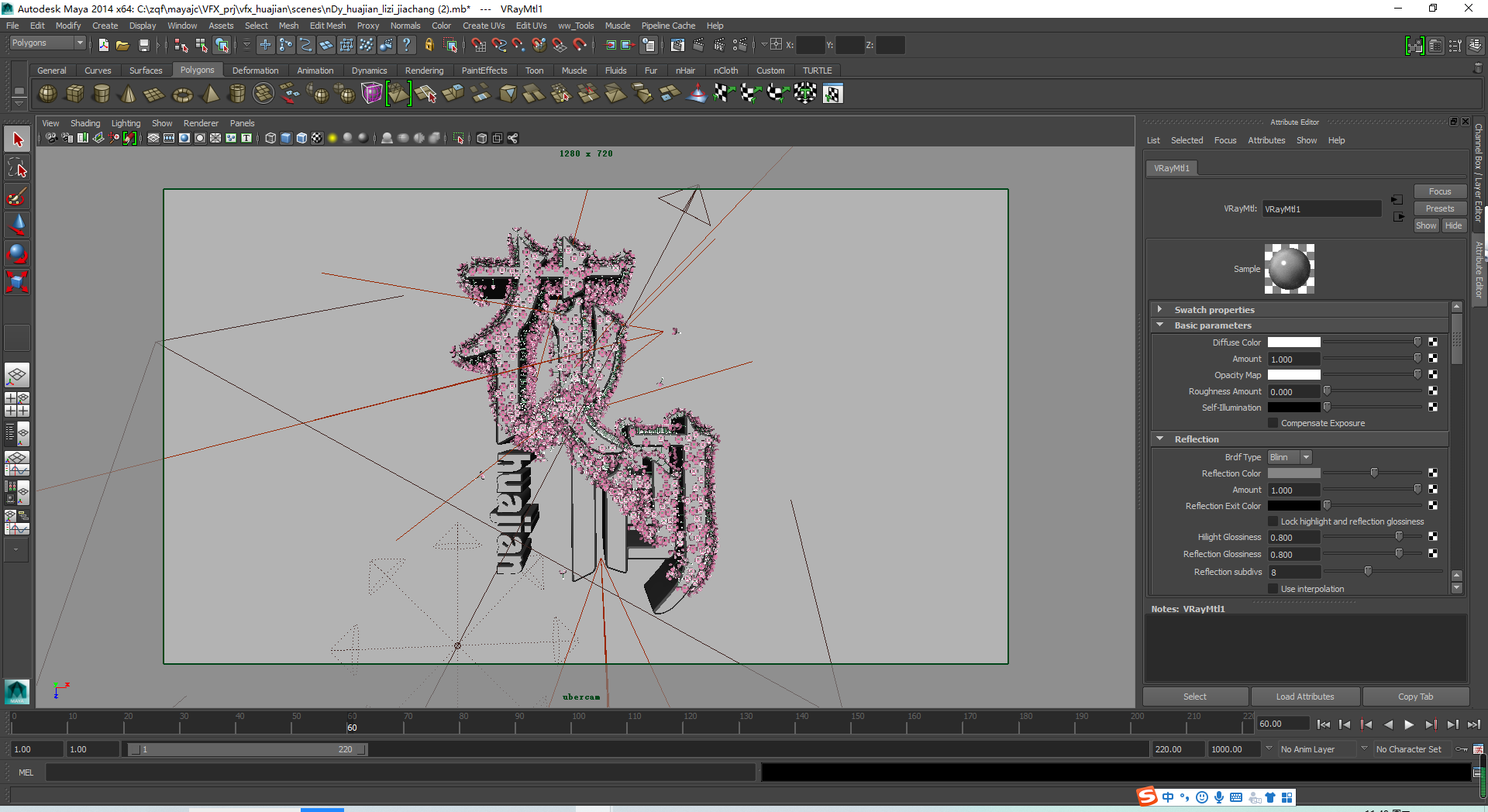The image size is (1488, 812).
Task: Open the viewport Shading menu
Action: click(x=85, y=123)
